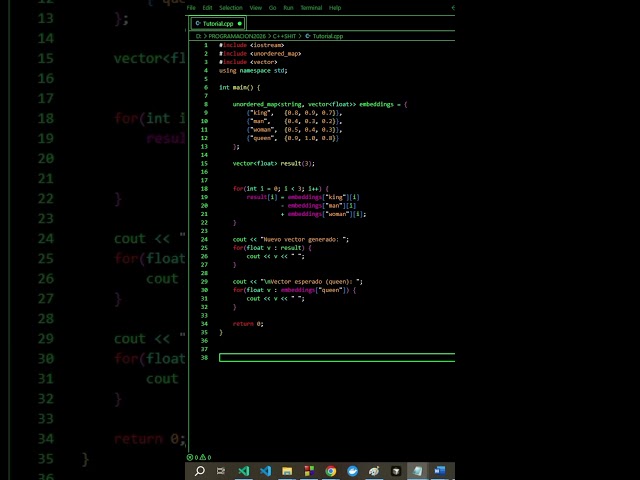
Task: Open the colorful squares app in taskbar
Action: click(309, 471)
